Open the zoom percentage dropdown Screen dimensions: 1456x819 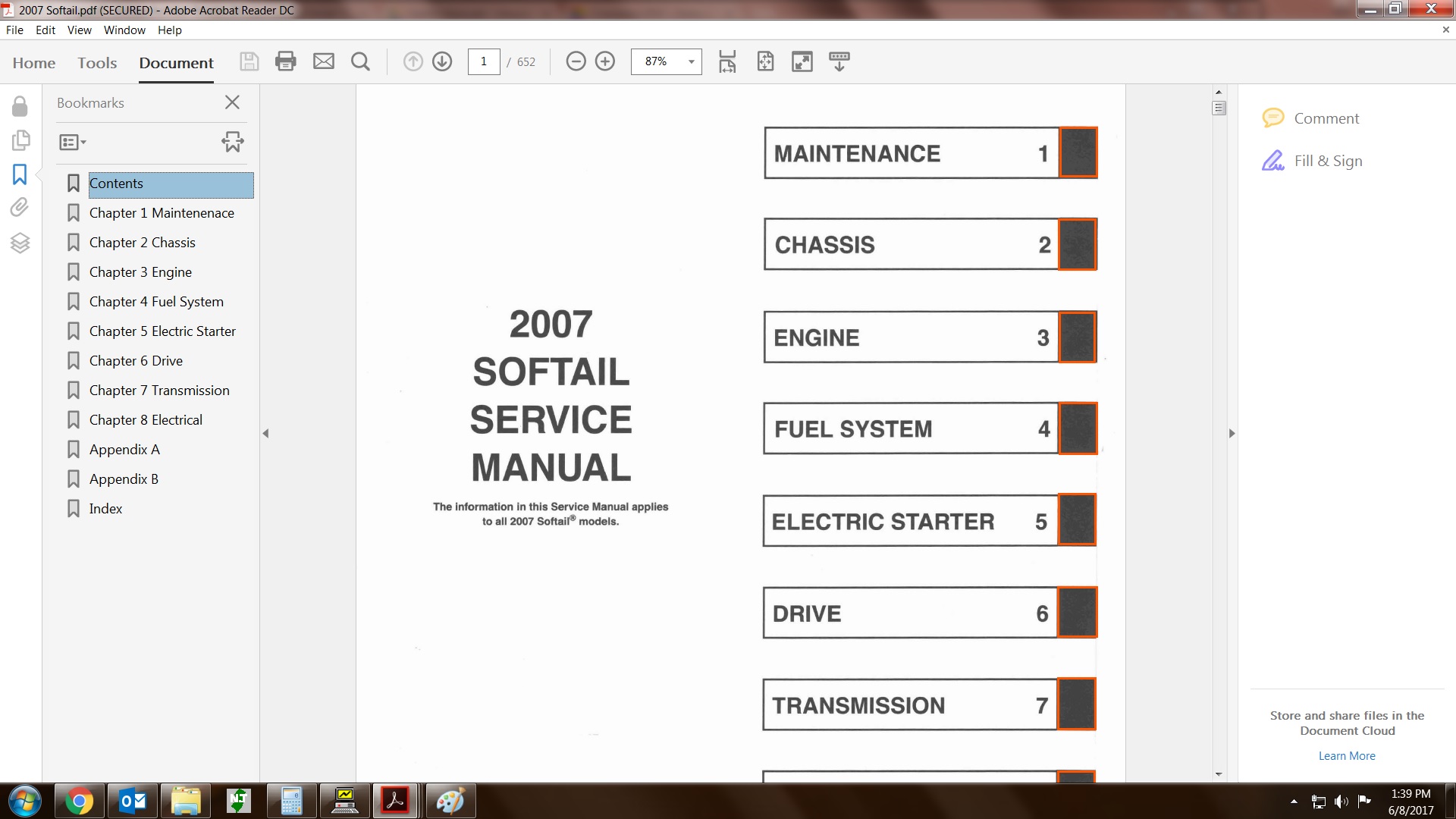coord(691,61)
